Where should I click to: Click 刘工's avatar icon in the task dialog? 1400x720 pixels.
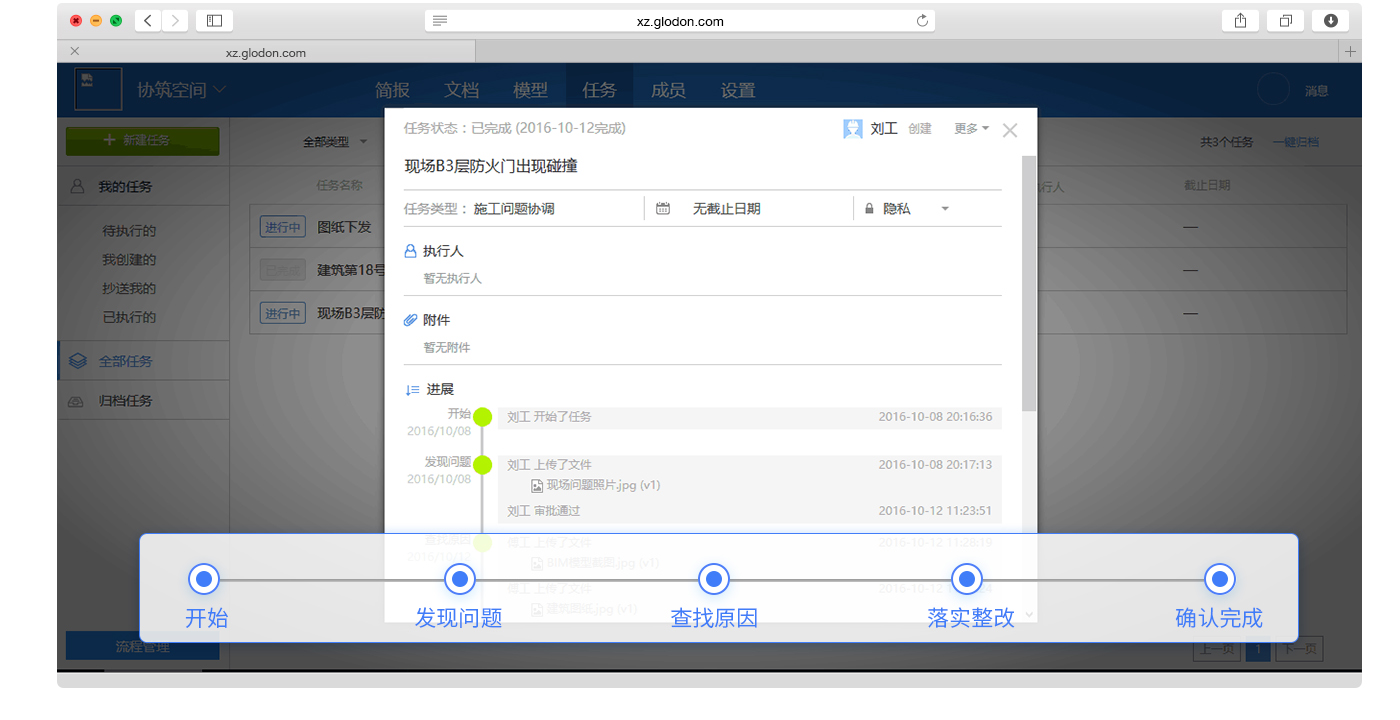pos(852,128)
